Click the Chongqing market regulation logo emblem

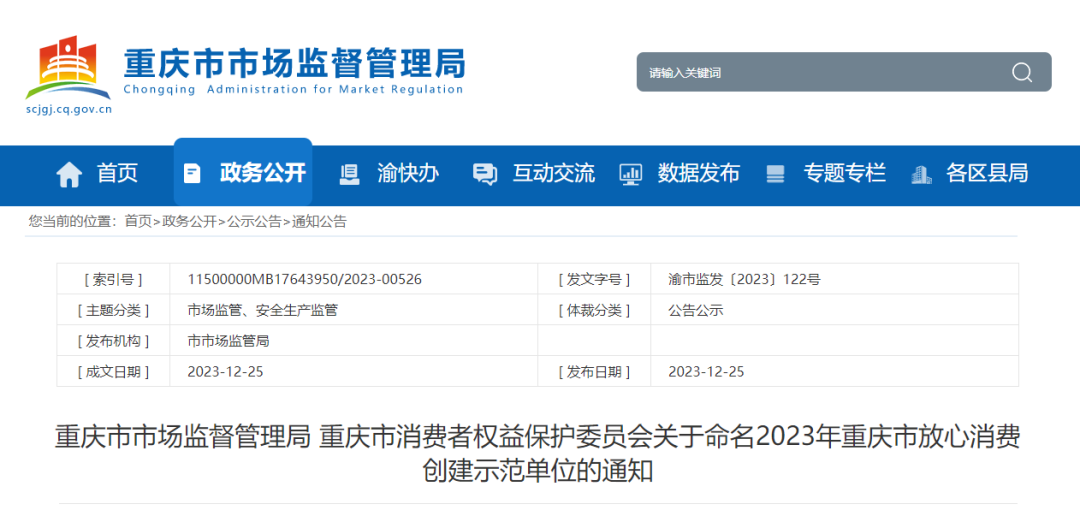pos(68,68)
